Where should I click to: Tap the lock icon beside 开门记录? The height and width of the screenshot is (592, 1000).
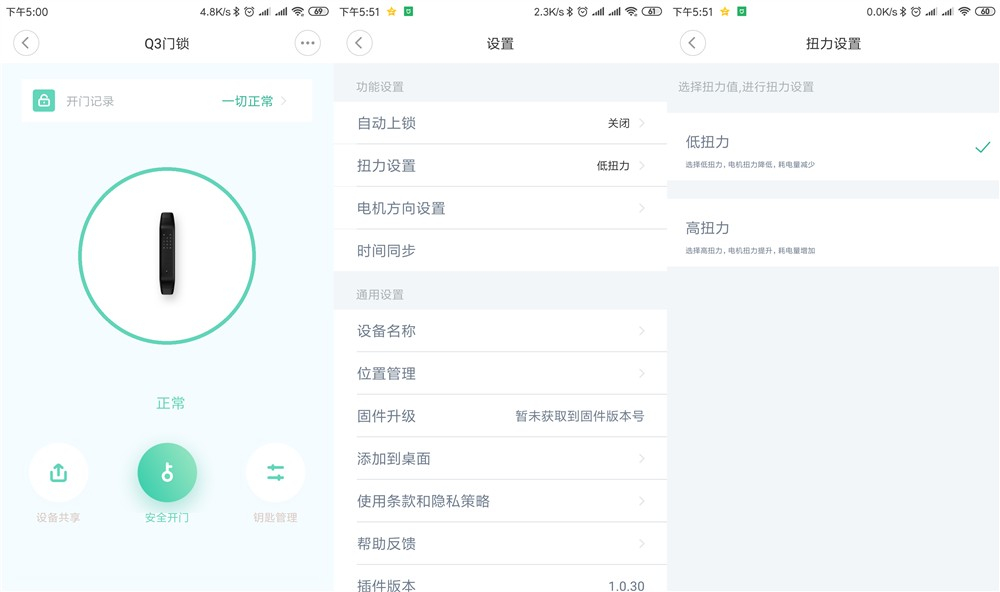pos(46,100)
